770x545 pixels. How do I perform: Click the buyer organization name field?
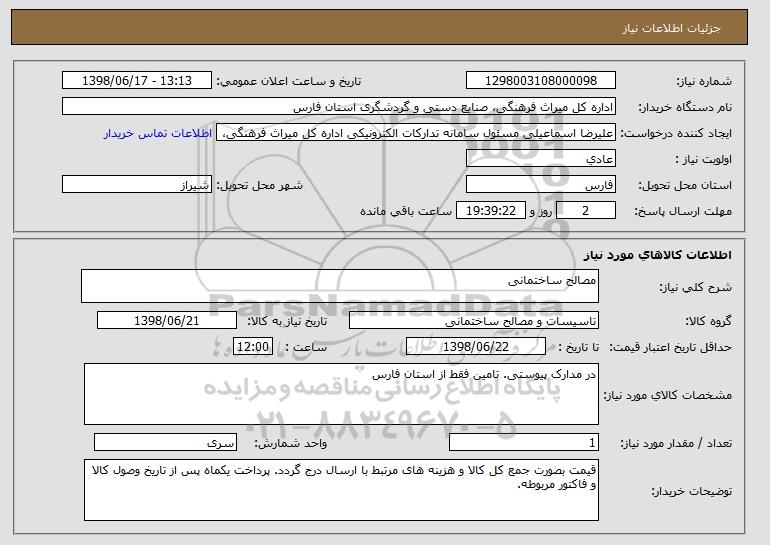339,107
